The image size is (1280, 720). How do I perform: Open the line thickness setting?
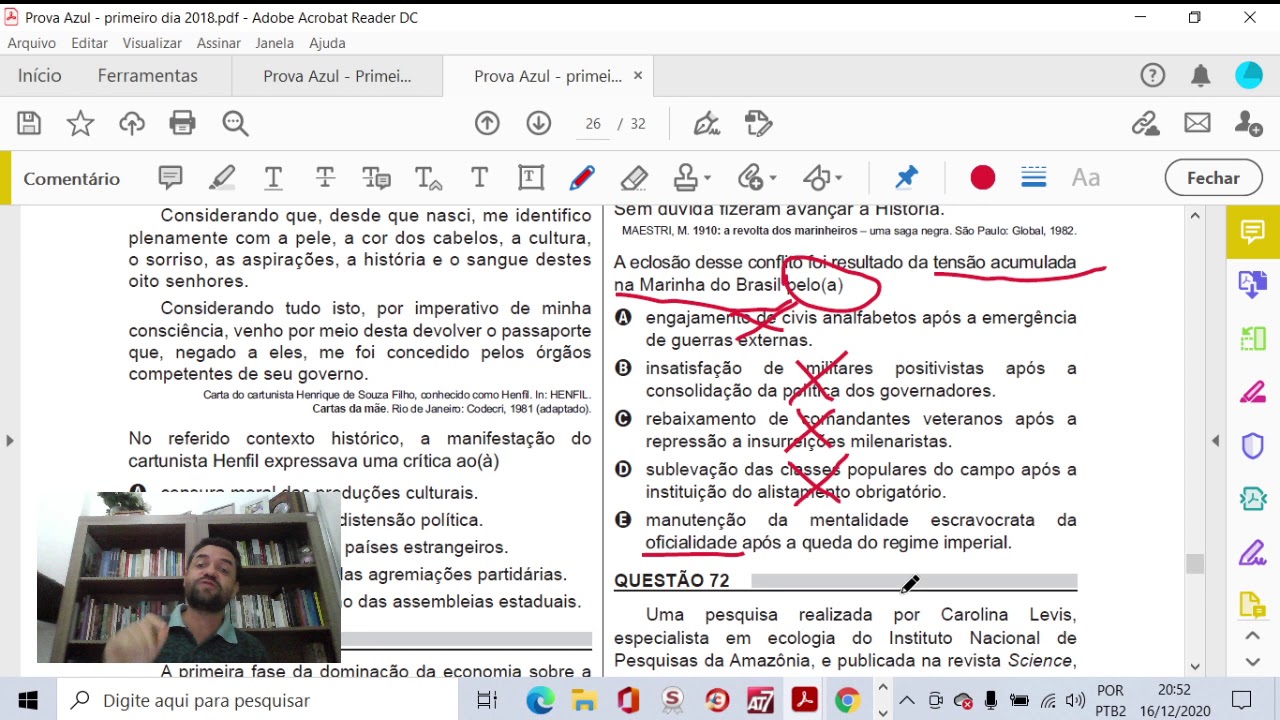pos(1034,178)
